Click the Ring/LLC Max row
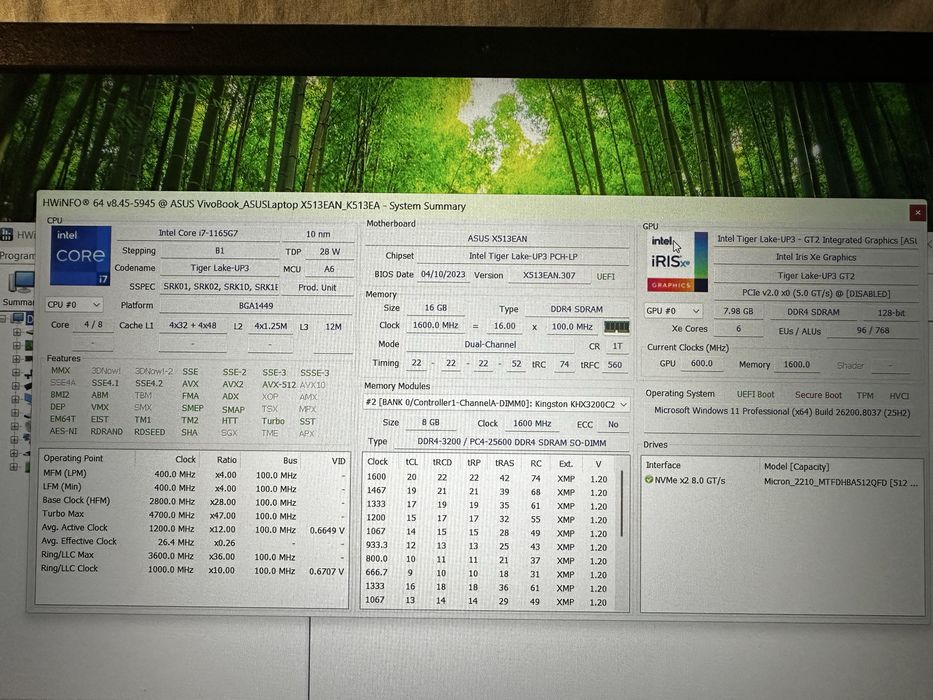This screenshot has height=700, width=933. coord(192,555)
